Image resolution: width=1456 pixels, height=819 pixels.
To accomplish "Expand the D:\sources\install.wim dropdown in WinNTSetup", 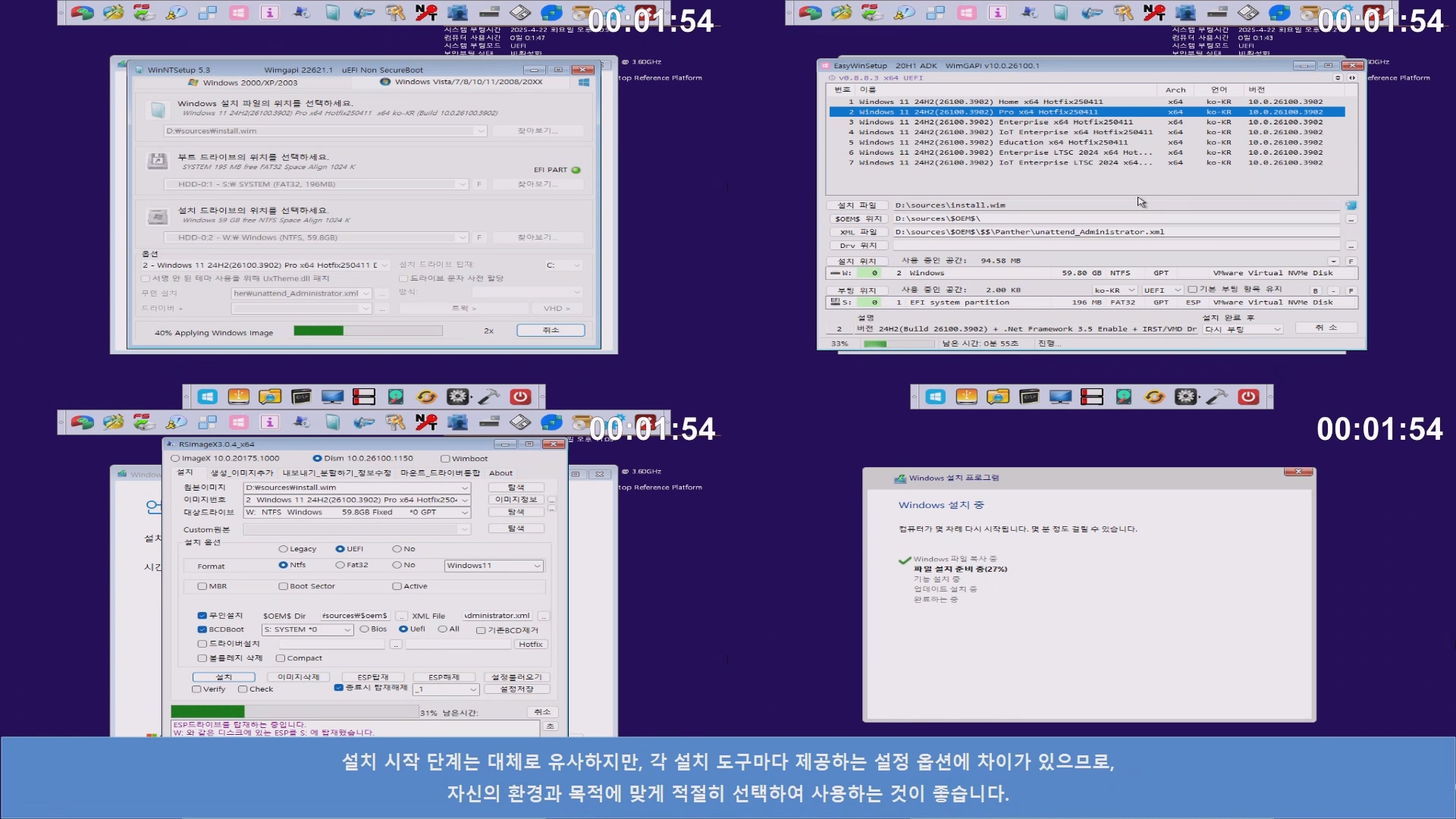I will tap(480, 131).
